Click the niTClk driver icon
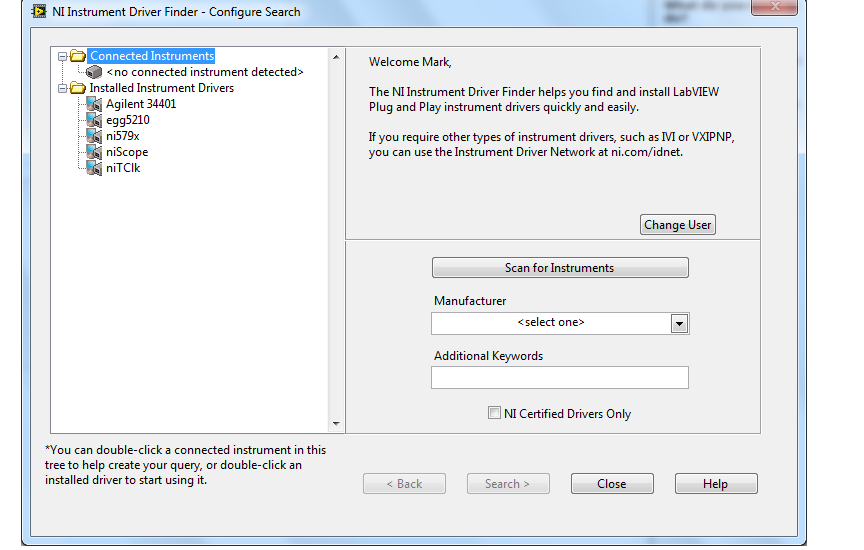864x550 pixels. tap(94, 168)
